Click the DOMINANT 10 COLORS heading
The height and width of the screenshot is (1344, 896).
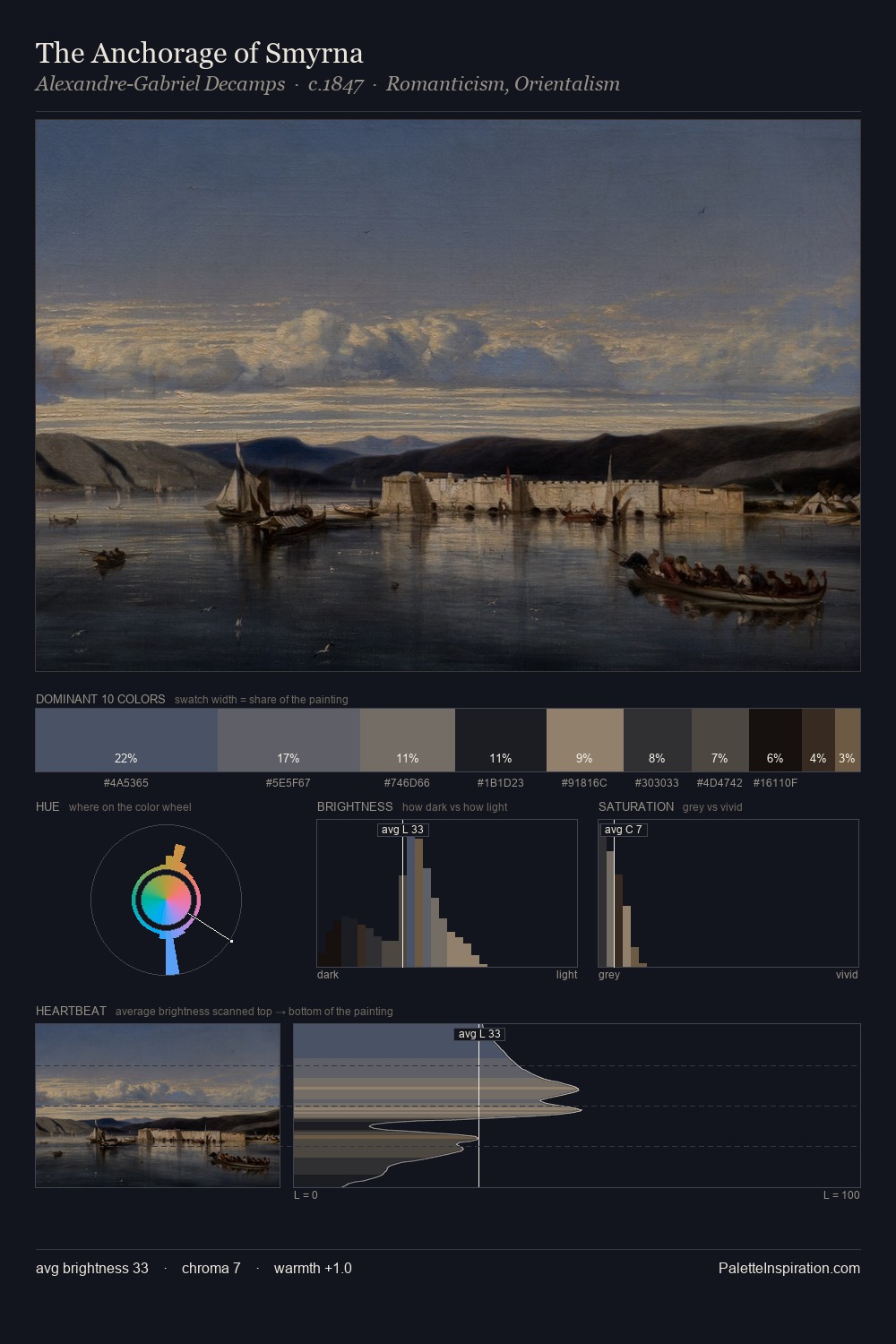pyautogui.click(x=100, y=699)
